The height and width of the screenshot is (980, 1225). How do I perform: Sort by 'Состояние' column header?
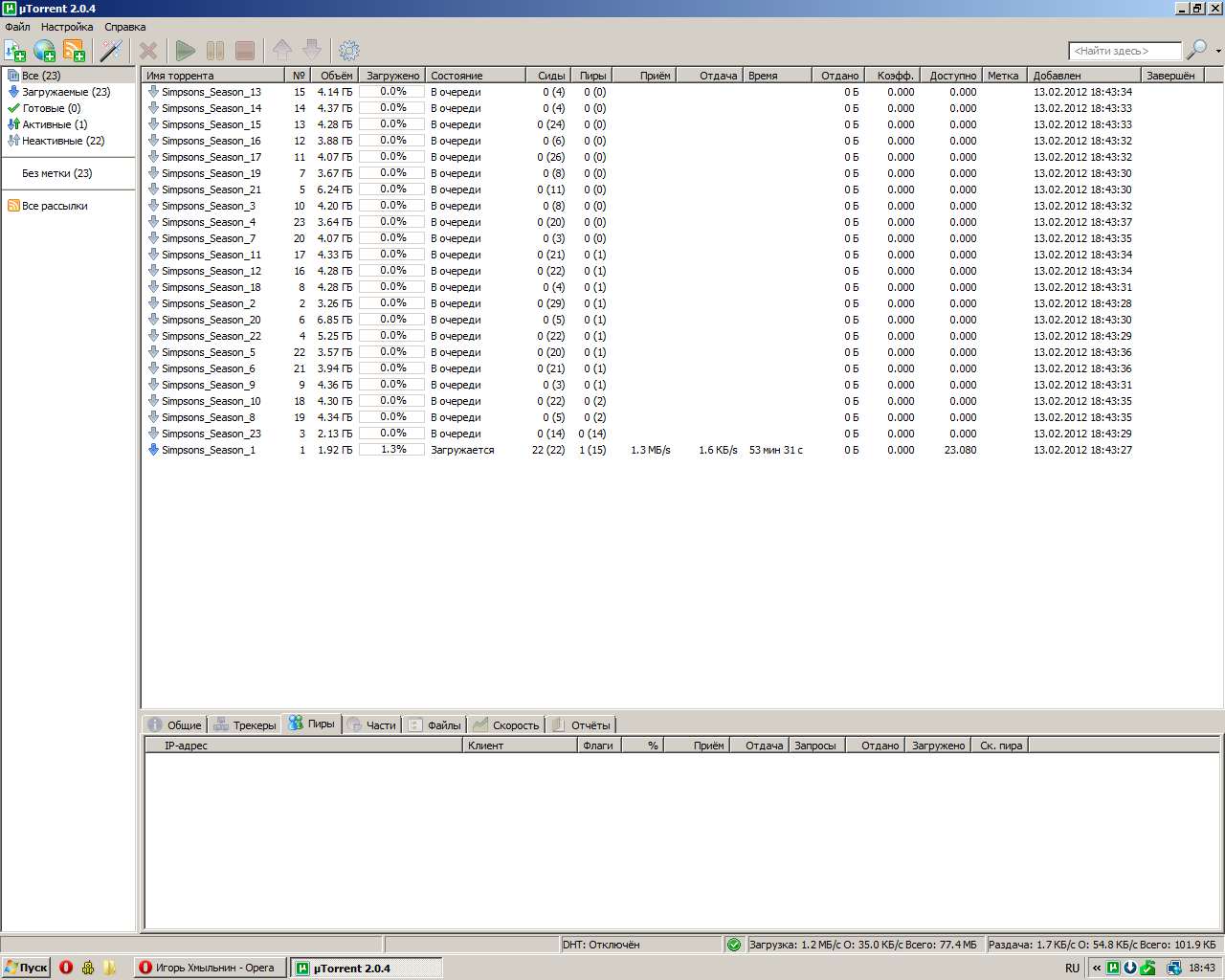click(x=476, y=76)
